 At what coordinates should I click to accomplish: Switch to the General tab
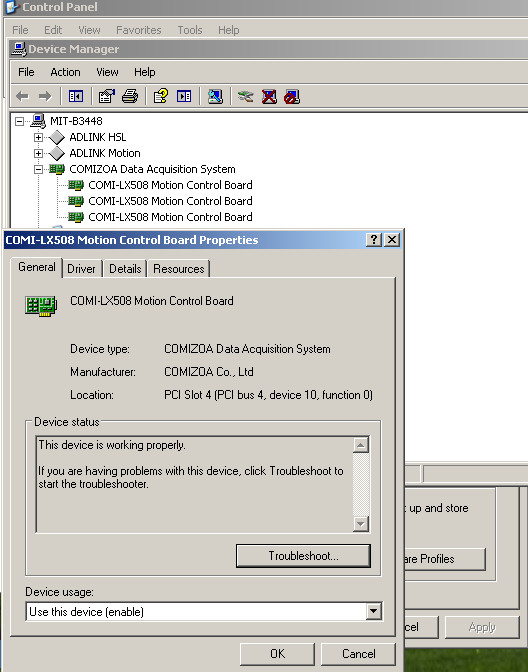[36, 267]
